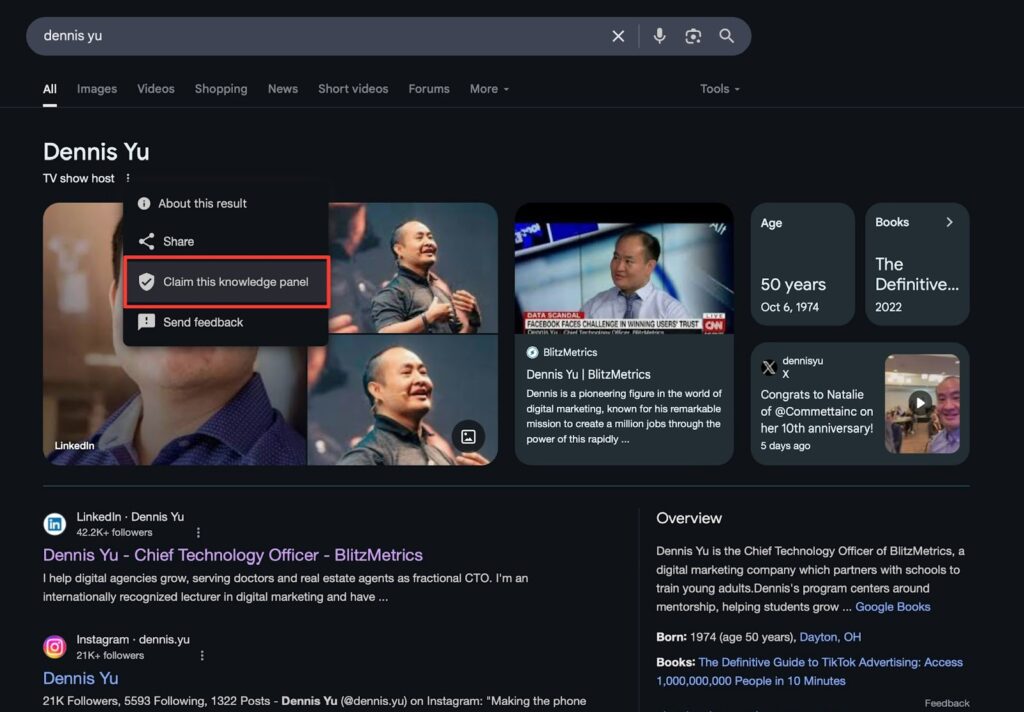Clear the search box with the X icon
This screenshot has height=712, width=1024.
[618, 36]
